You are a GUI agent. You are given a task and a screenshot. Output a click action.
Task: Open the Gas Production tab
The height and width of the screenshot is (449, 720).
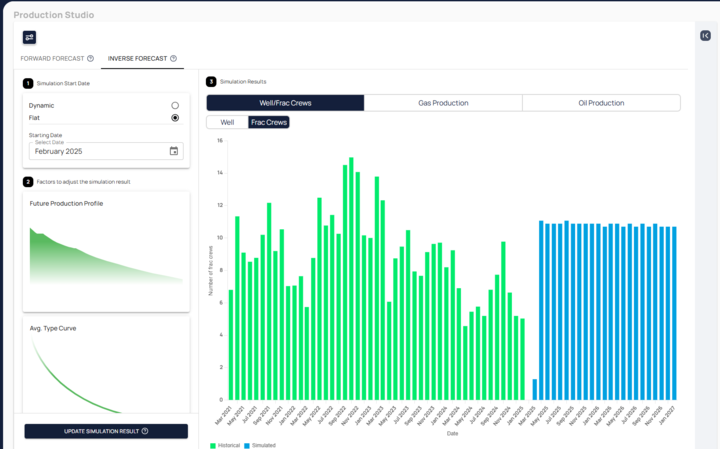point(443,103)
